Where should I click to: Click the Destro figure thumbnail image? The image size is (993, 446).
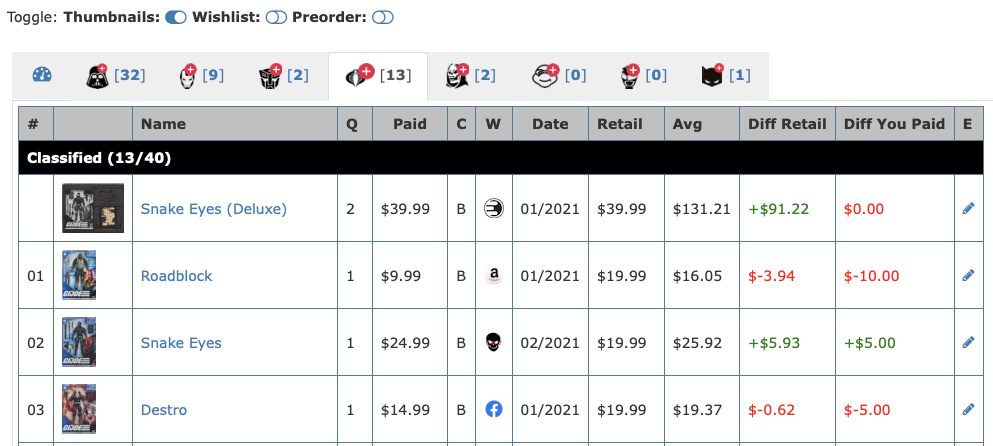(79, 409)
